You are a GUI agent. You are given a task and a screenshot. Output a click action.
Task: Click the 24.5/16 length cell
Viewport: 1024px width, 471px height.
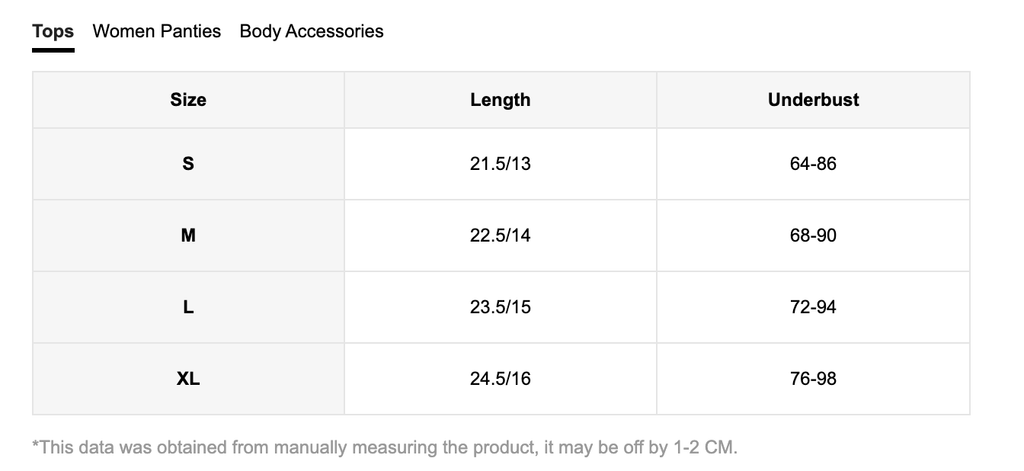click(500, 379)
